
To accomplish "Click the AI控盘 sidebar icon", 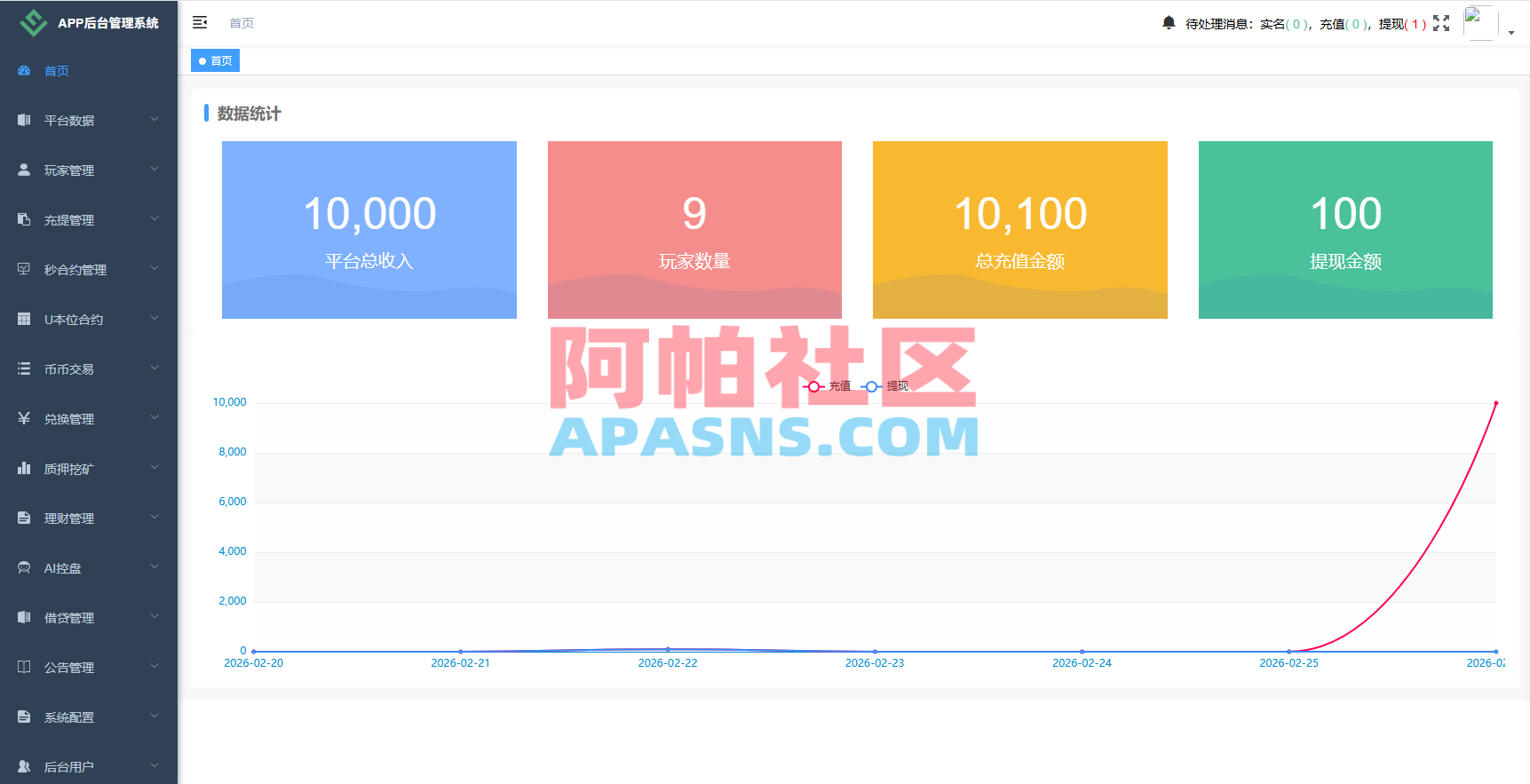I will [x=24, y=567].
